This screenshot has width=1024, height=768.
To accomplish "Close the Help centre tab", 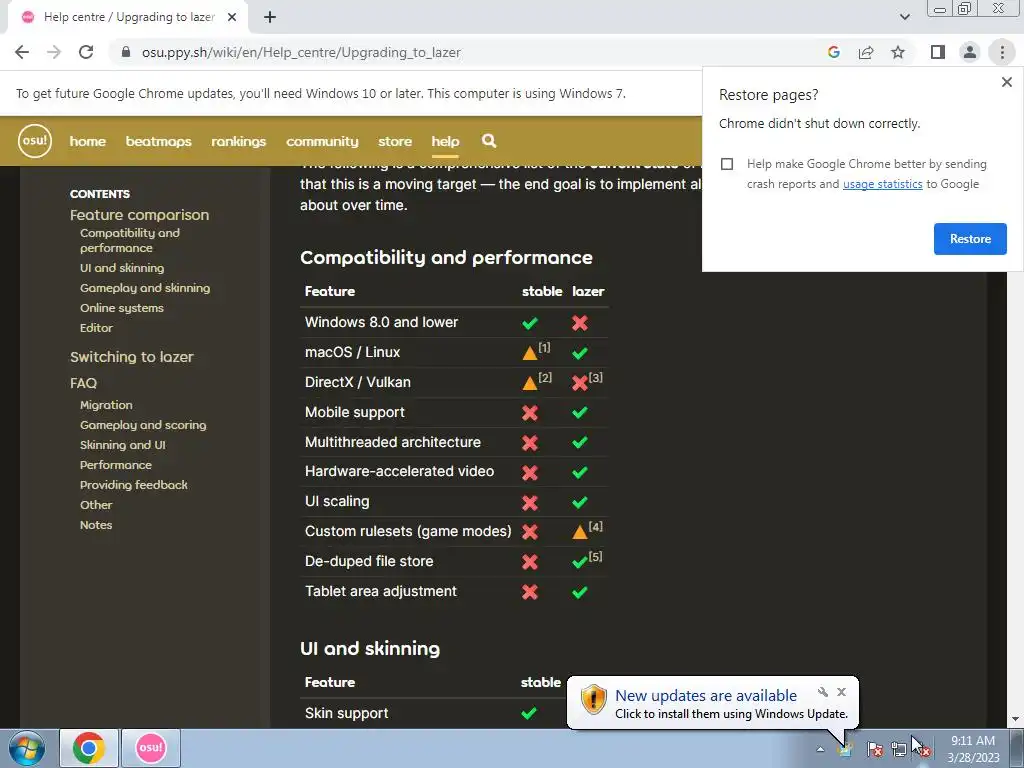I will pos(232,17).
